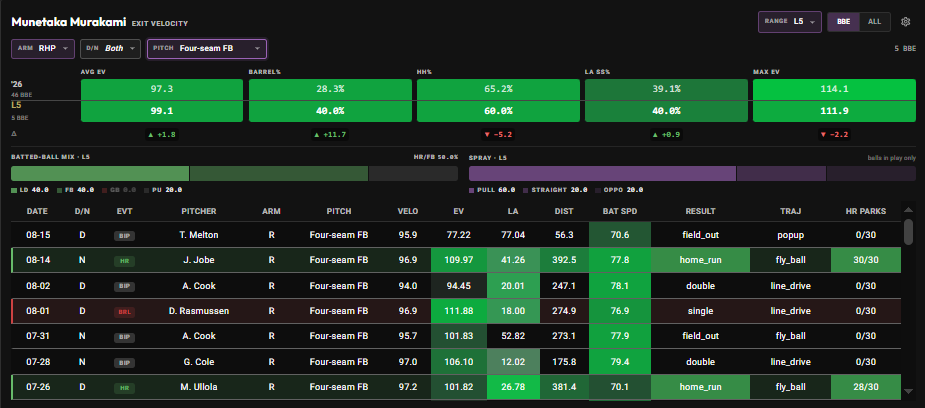This screenshot has height=408, width=925.
Task: Sort table by the DIST column header
Action: tap(565, 211)
